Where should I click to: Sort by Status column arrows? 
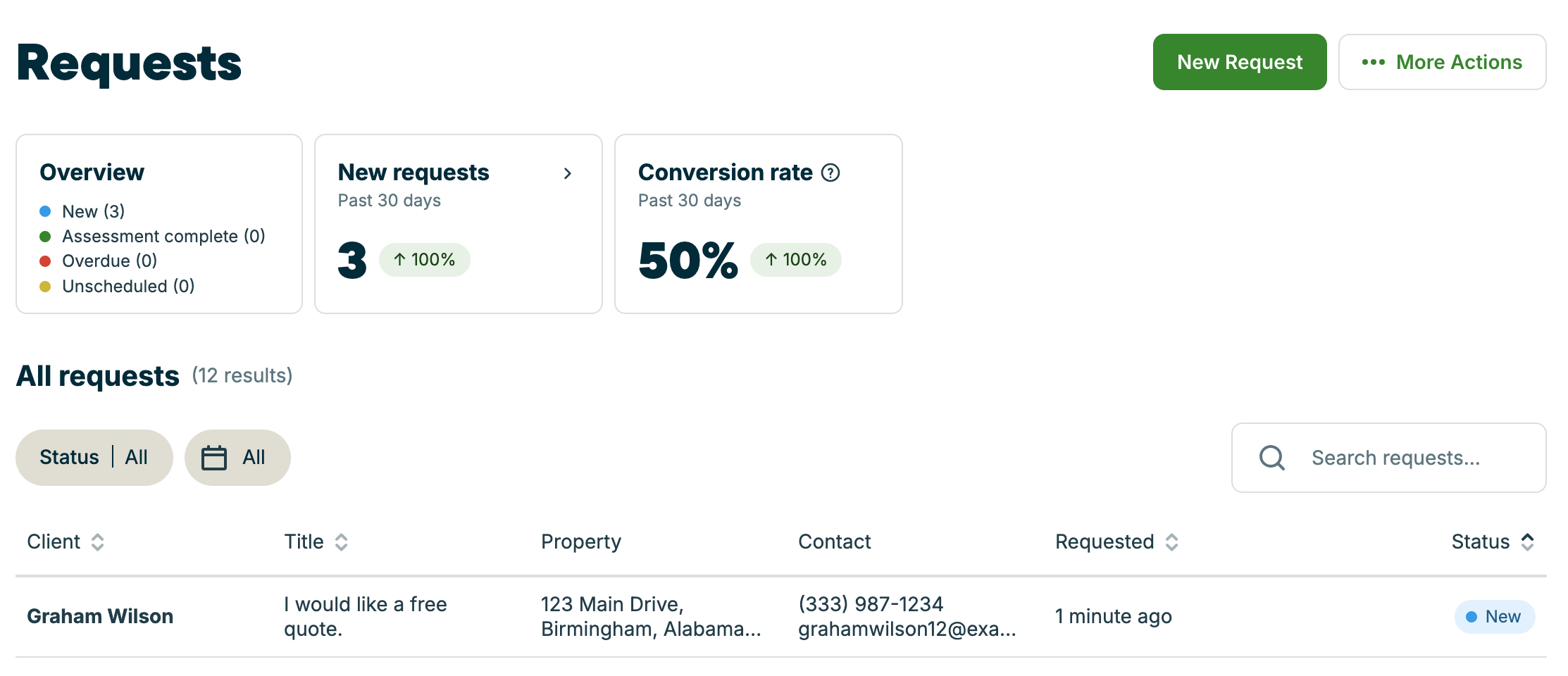1527,542
